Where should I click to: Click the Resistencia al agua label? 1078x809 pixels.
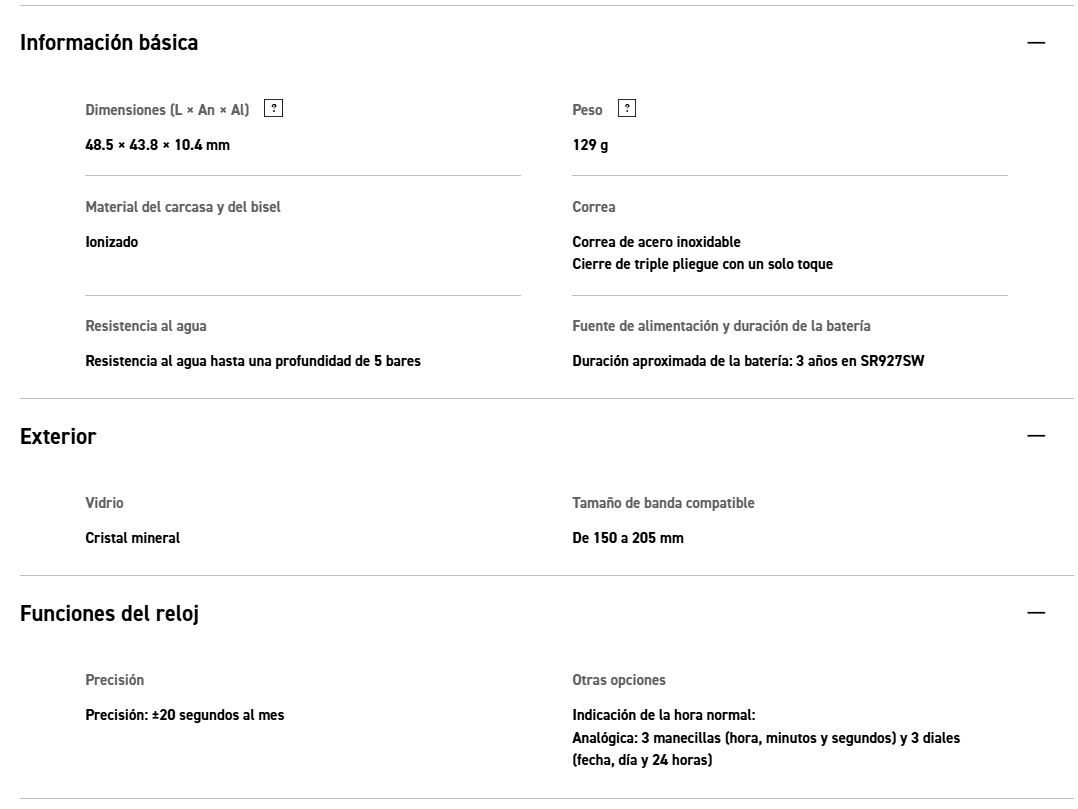(146, 326)
